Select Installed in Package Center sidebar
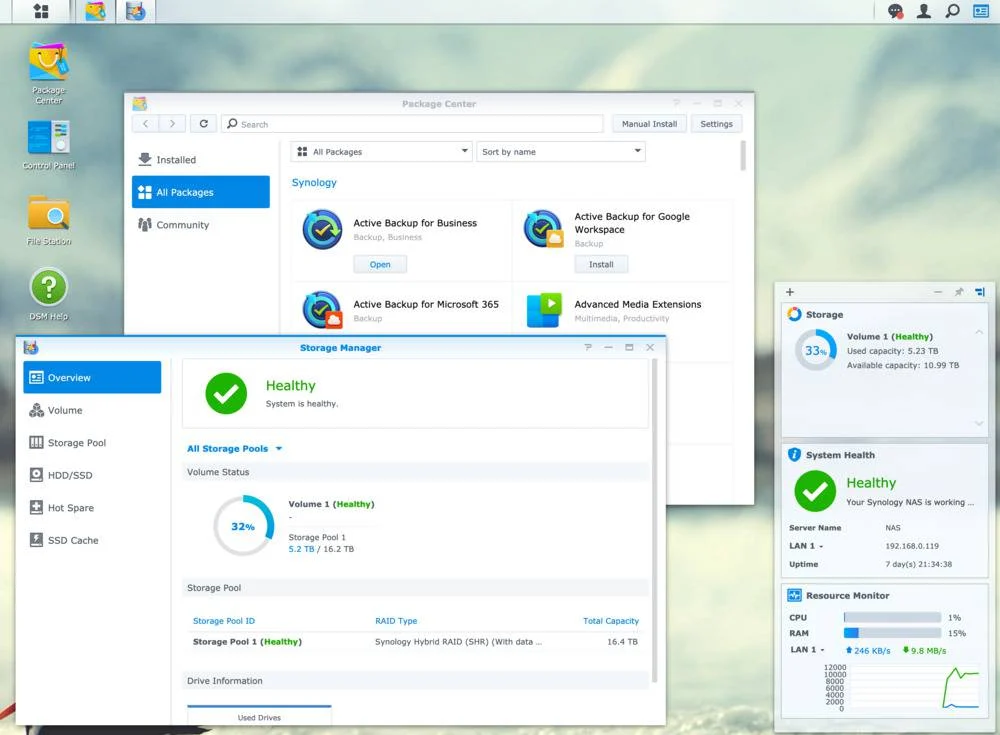The height and width of the screenshot is (735, 1000). (x=201, y=160)
